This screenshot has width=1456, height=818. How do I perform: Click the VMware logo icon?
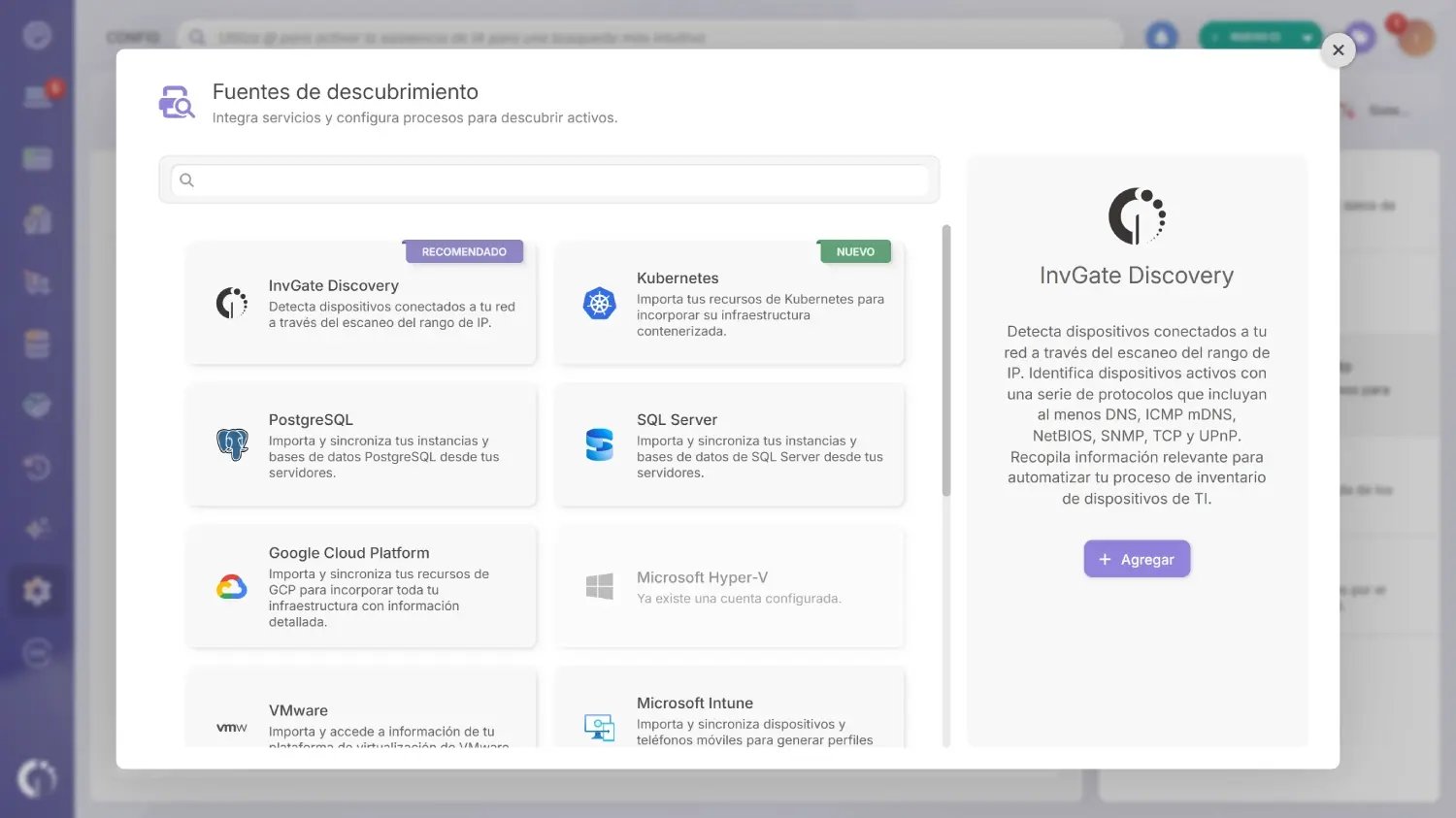[232, 728]
